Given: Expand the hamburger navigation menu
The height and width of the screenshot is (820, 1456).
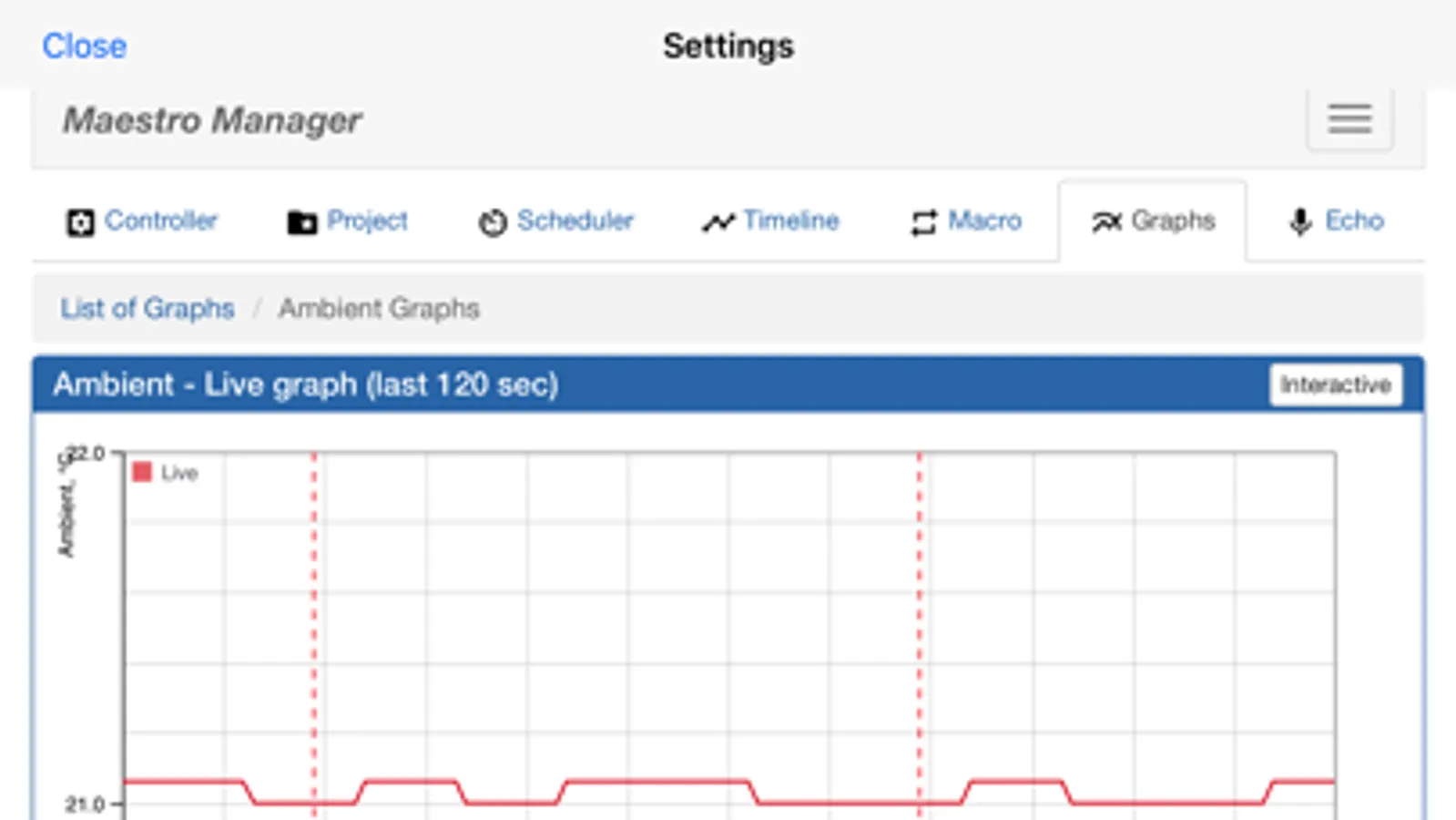Looking at the screenshot, I should 1349,119.
